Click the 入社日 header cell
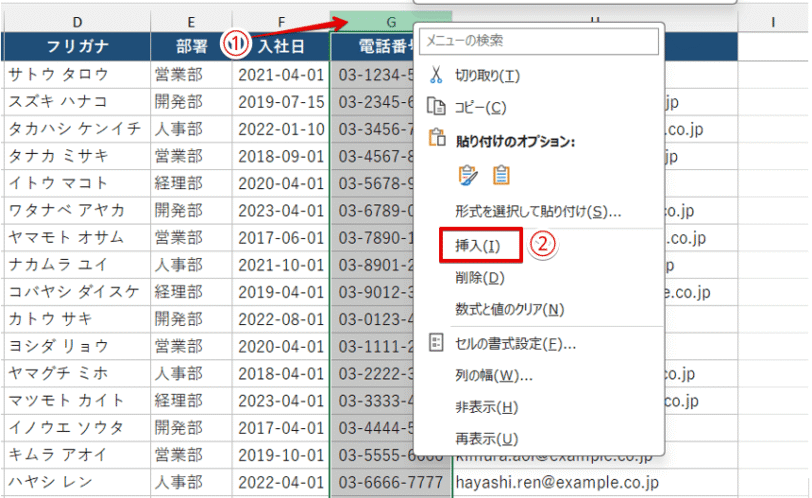This screenshot has width=812, height=498. click(x=281, y=47)
